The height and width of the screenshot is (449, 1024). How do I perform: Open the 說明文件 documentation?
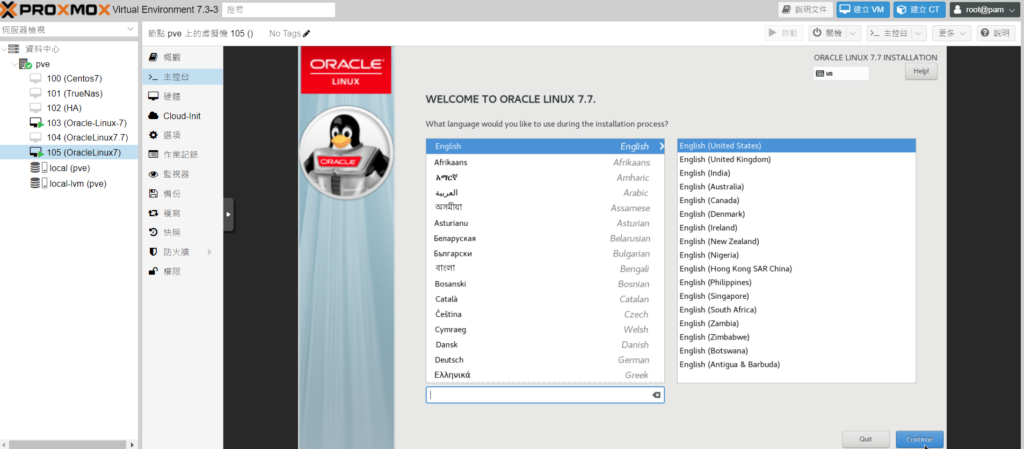pyautogui.click(x=804, y=9)
